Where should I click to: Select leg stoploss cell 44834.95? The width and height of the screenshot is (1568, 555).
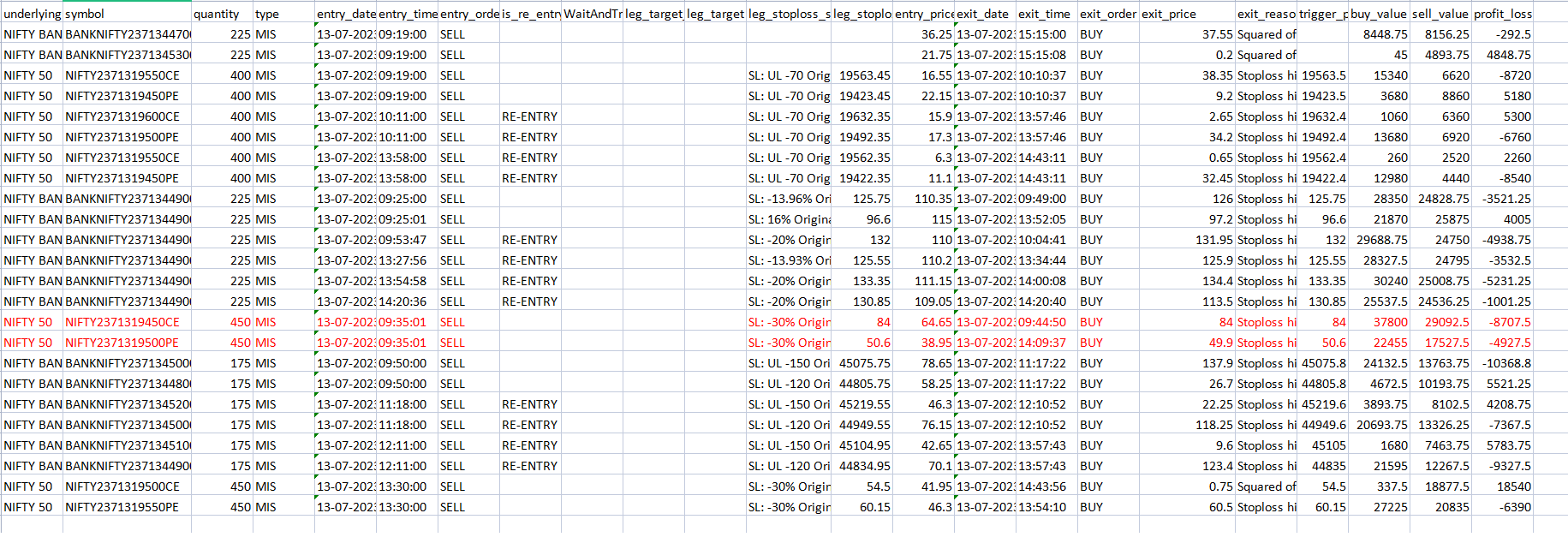click(862, 466)
